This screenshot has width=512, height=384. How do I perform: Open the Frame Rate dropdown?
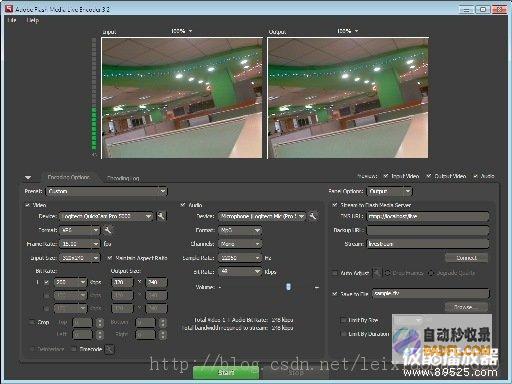pos(79,244)
